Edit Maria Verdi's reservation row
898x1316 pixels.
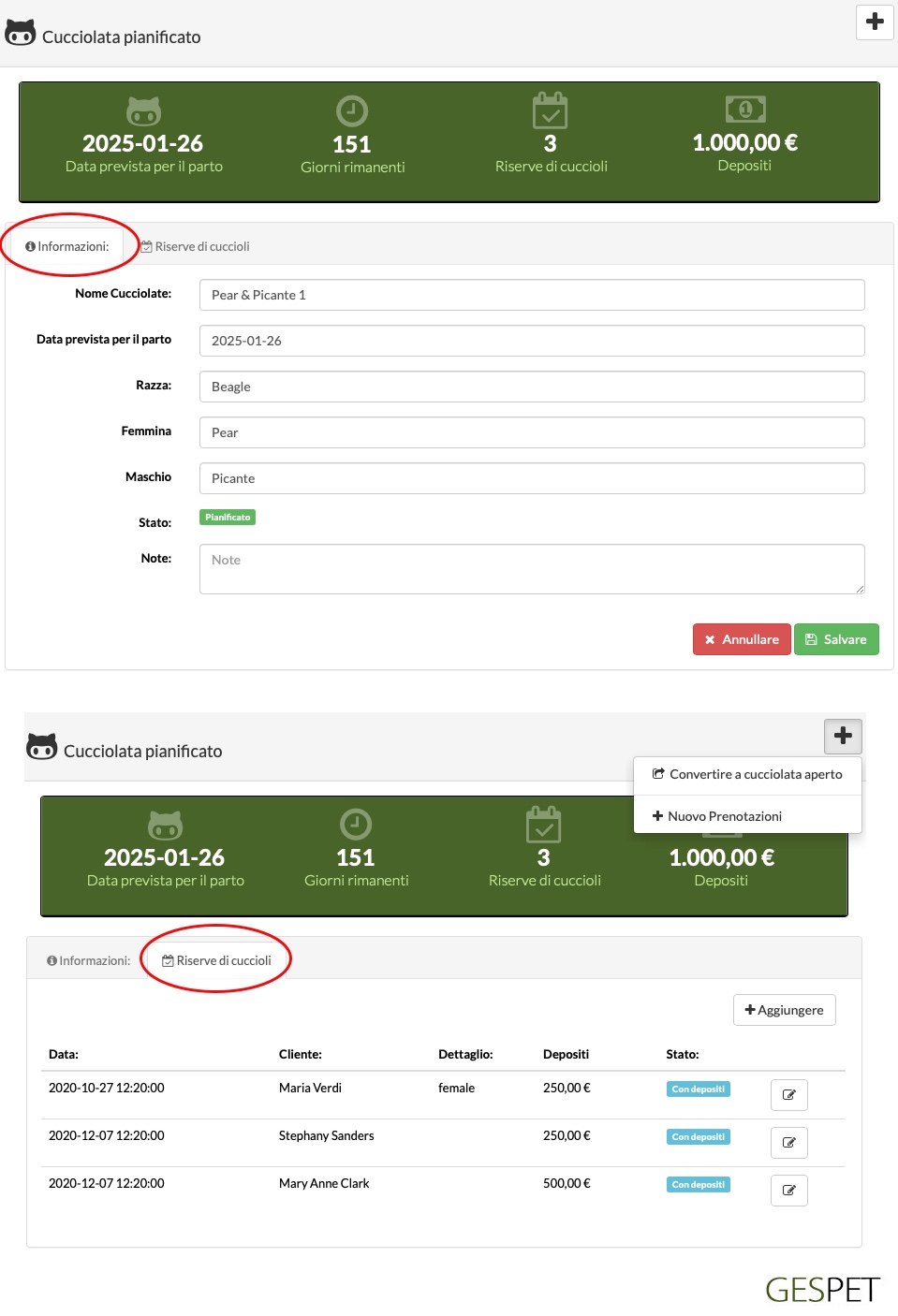coord(788,1094)
